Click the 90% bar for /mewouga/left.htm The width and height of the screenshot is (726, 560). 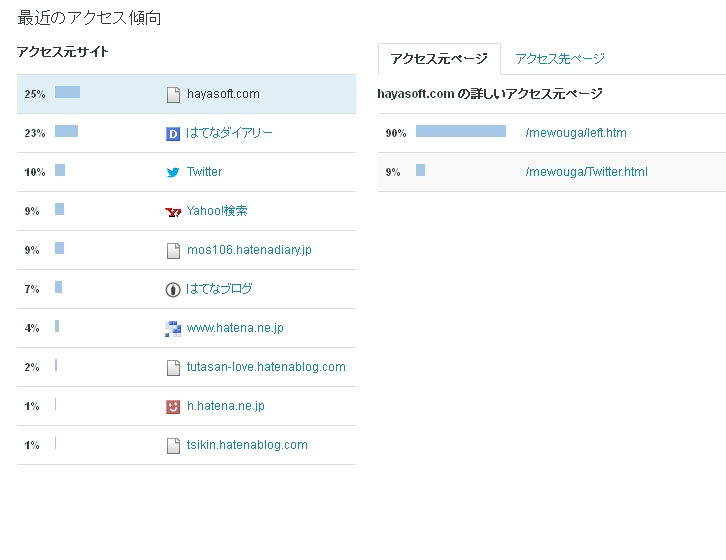[461, 131]
